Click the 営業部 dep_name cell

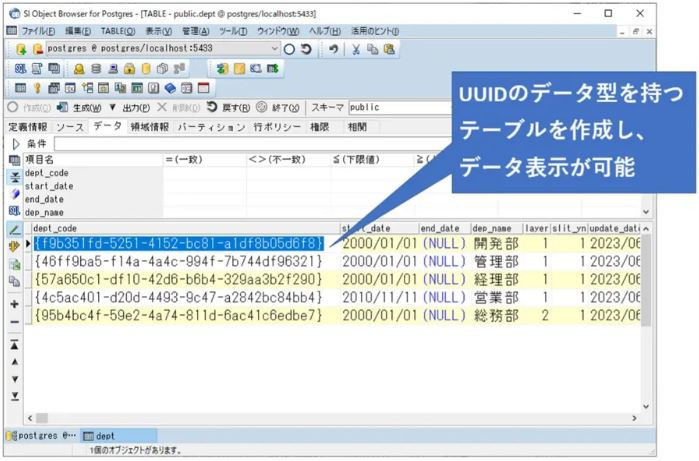click(496, 297)
